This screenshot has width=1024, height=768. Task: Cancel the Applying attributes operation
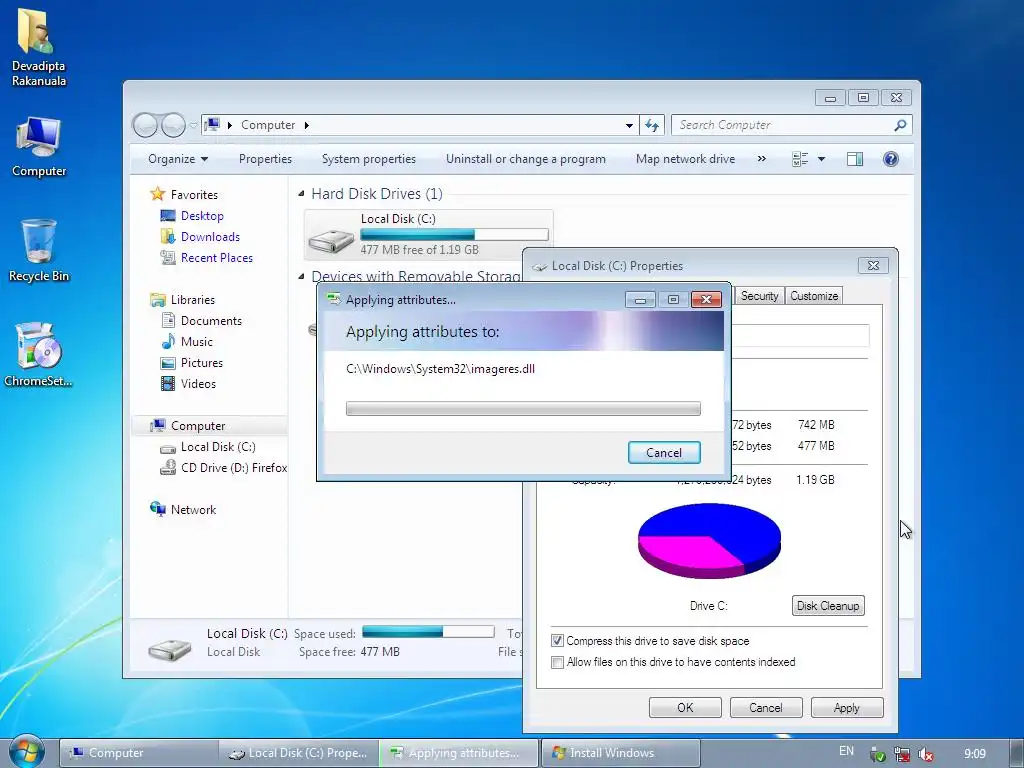pos(664,453)
